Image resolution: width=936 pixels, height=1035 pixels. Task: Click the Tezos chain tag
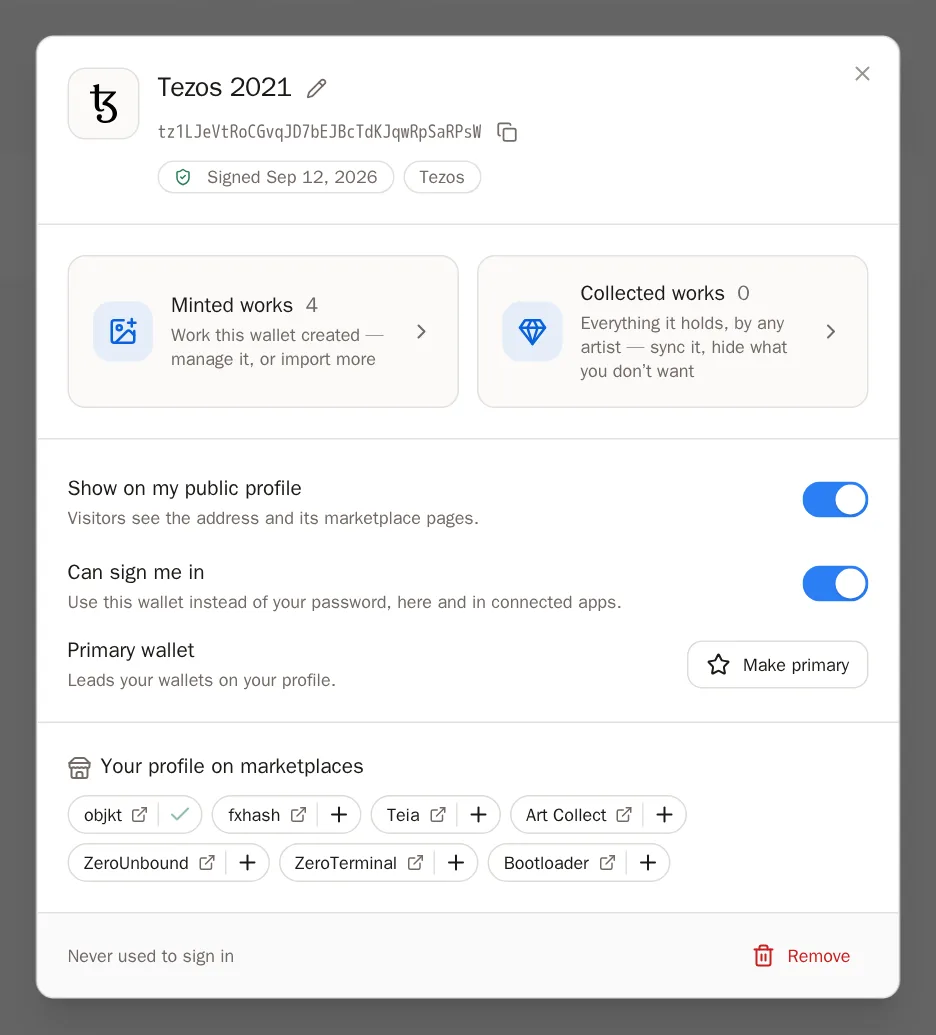pyautogui.click(x=442, y=177)
